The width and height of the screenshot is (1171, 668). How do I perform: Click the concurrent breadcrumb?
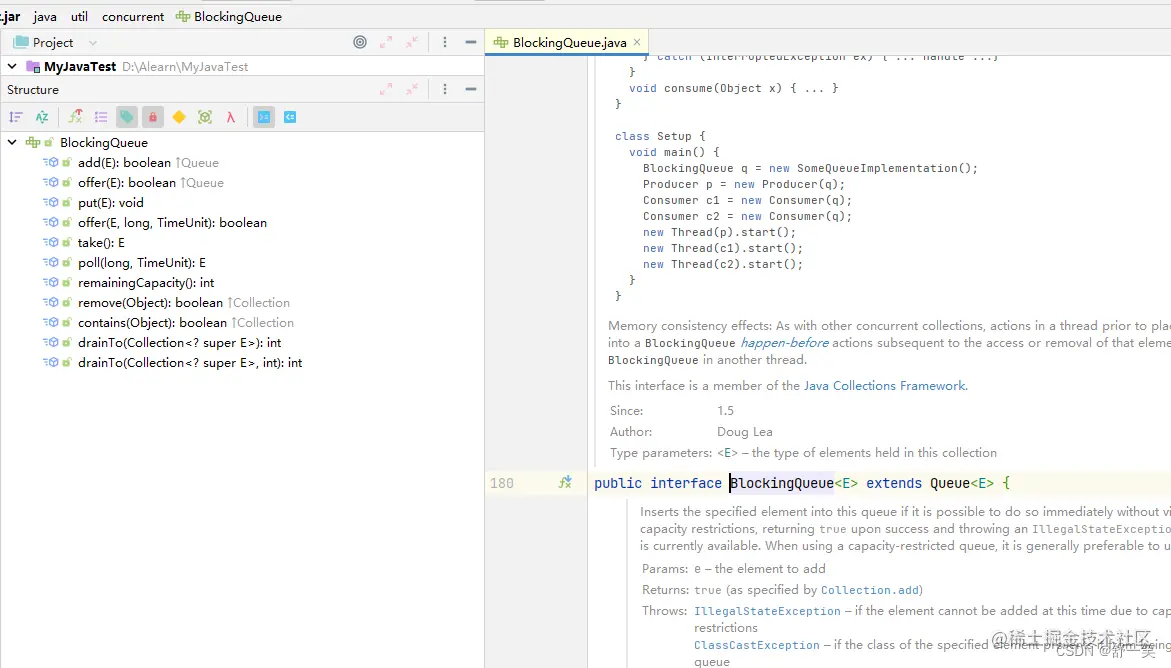[x=133, y=16]
